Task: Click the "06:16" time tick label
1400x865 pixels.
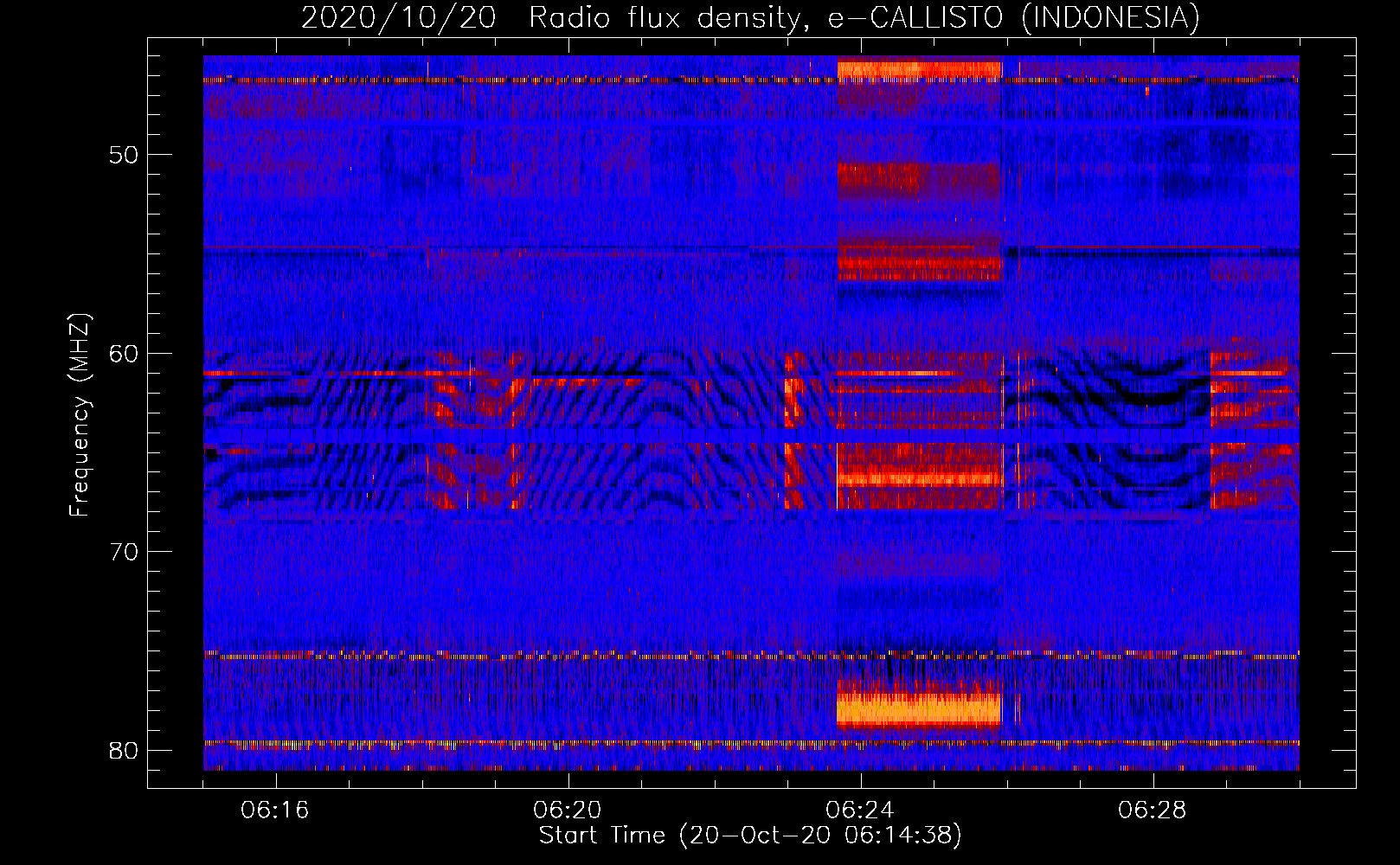Action: (275, 811)
